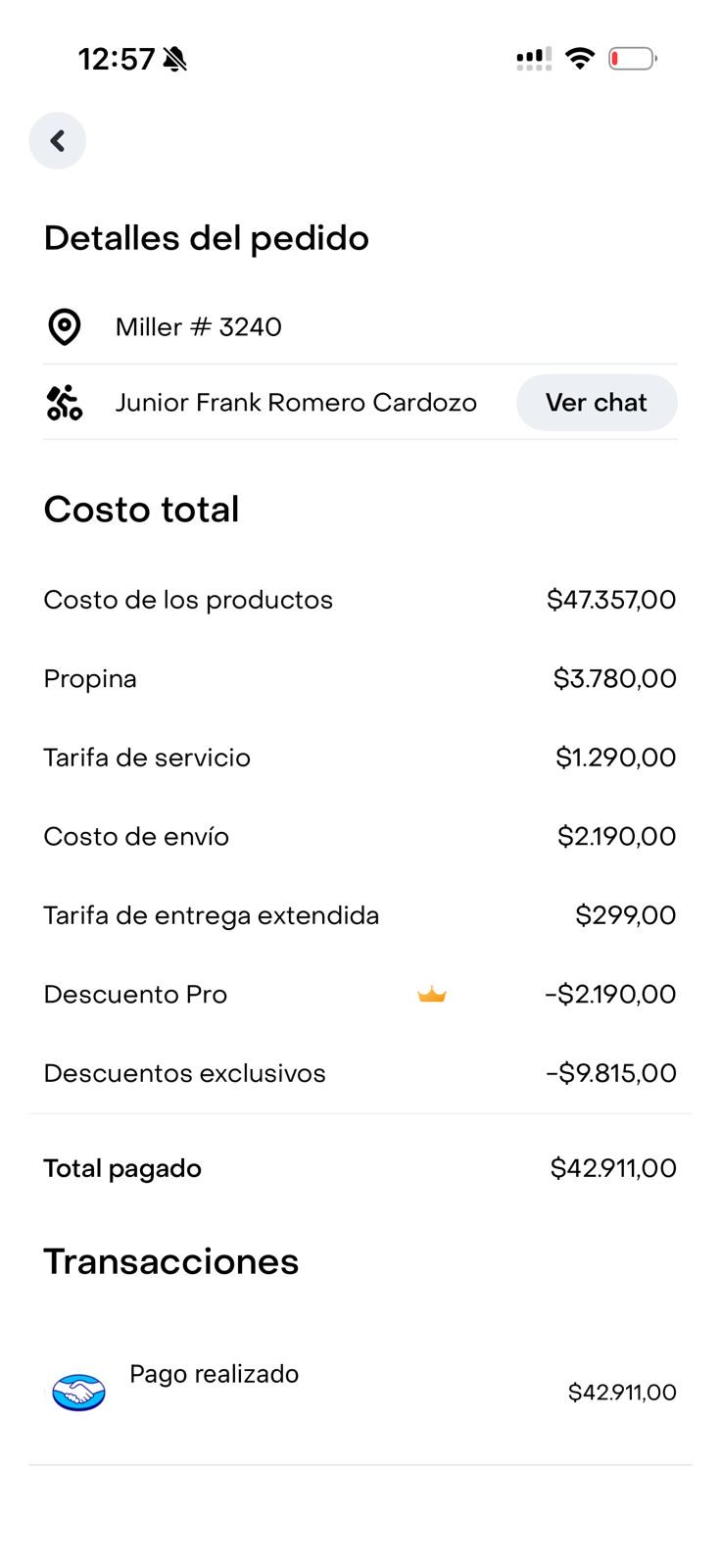721x1568 pixels.
Task: Click the cellular signal bars
Action: pyautogui.click(x=534, y=59)
